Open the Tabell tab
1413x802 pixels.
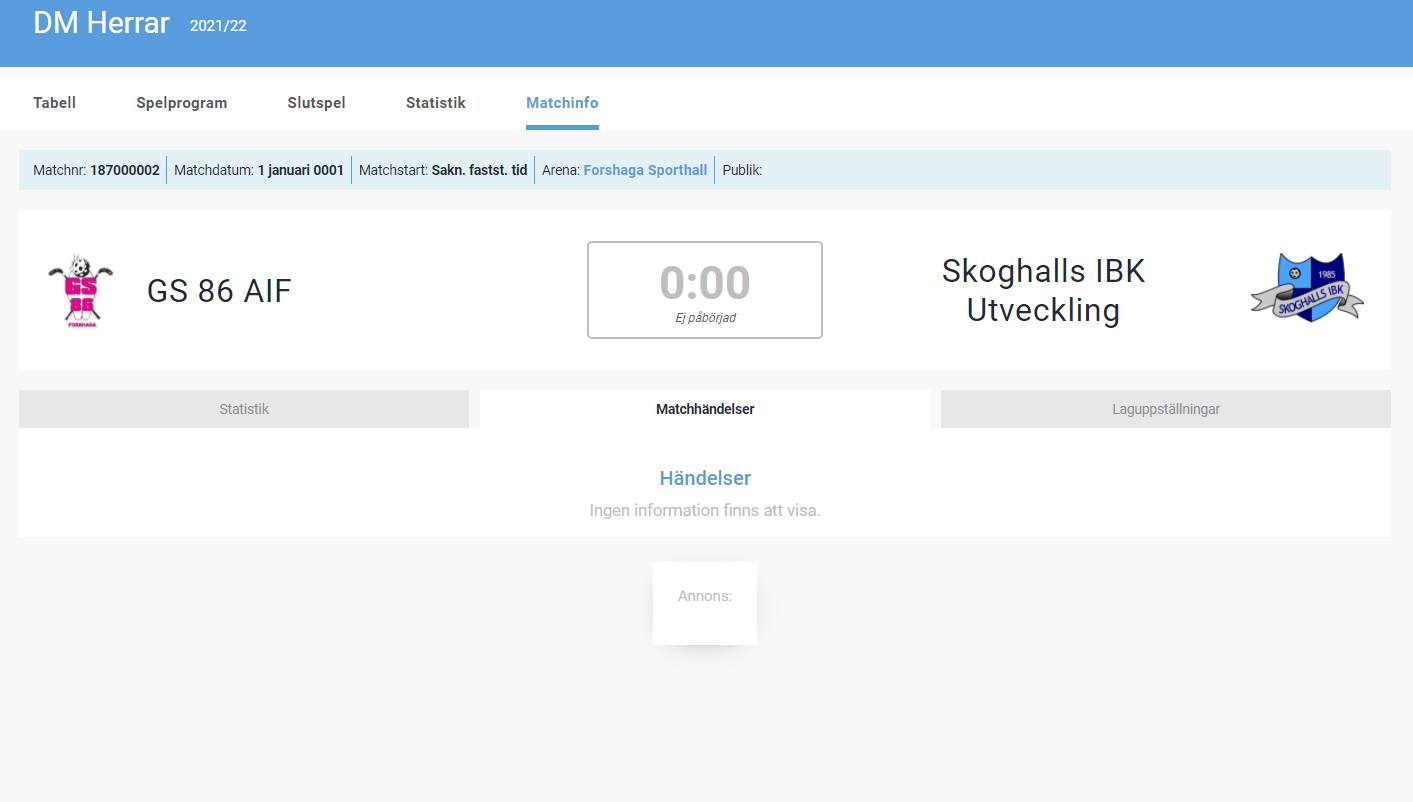tap(54, 103)
